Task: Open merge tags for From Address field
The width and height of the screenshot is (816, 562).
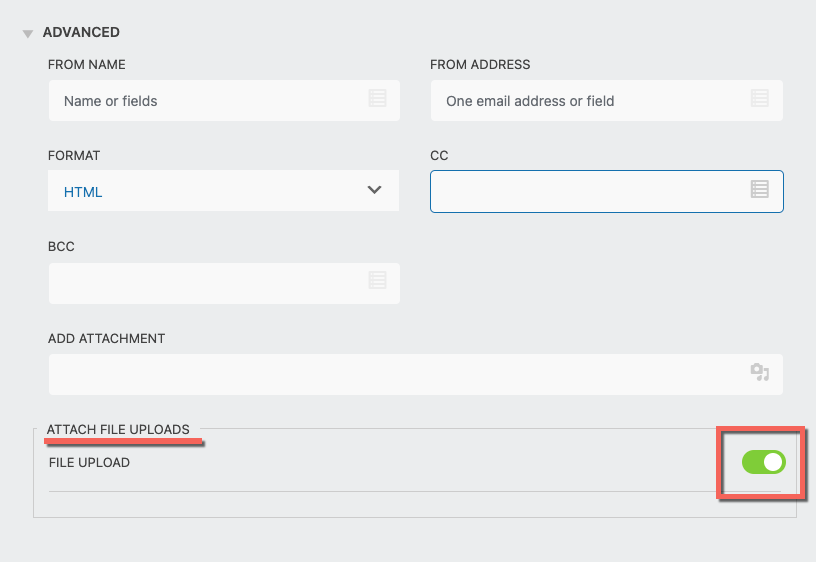Action: pyautogui.click(x=760, y=98)
